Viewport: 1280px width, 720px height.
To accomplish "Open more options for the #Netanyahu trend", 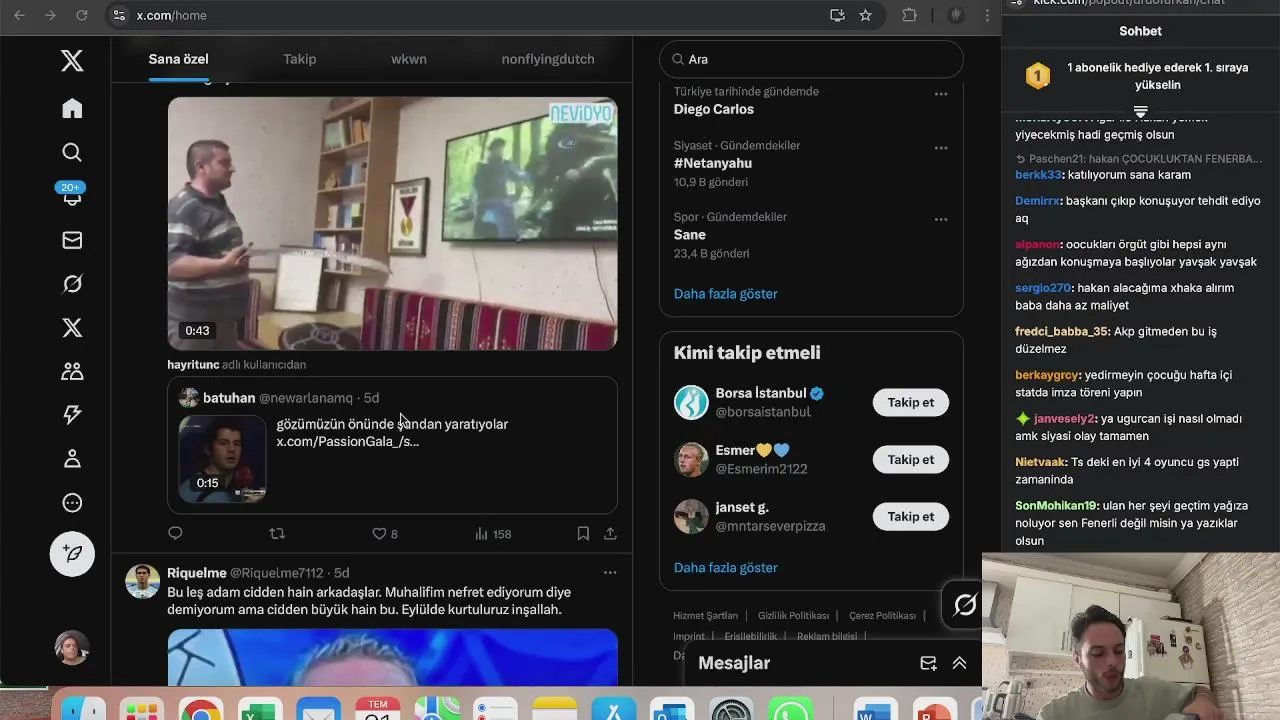I will point(941,148).
